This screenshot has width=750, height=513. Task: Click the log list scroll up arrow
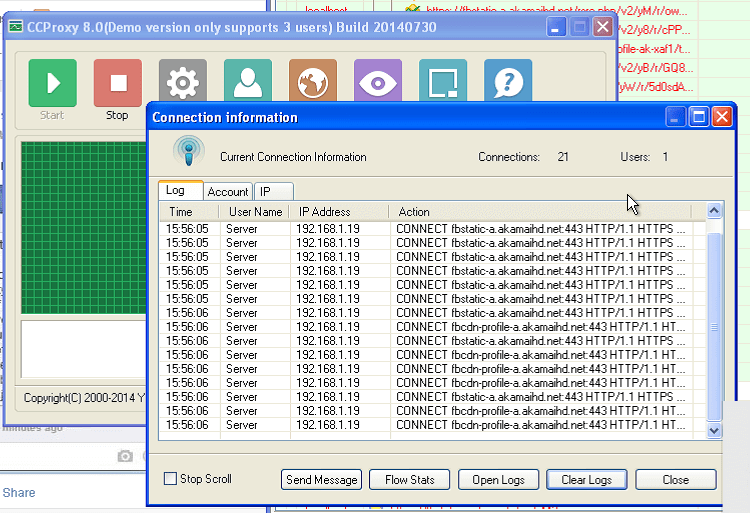(714, 211)
